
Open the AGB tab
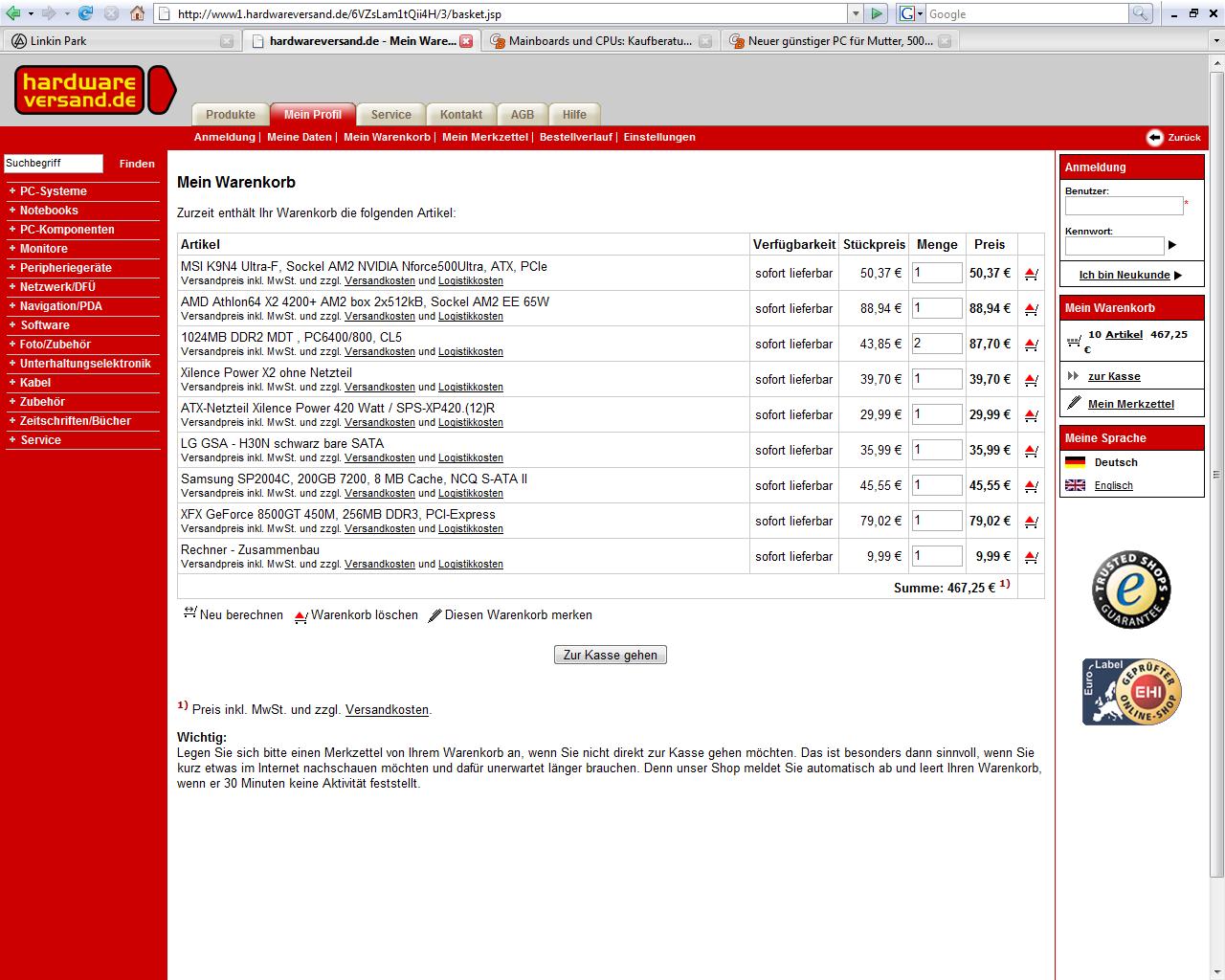coord(523,114)
